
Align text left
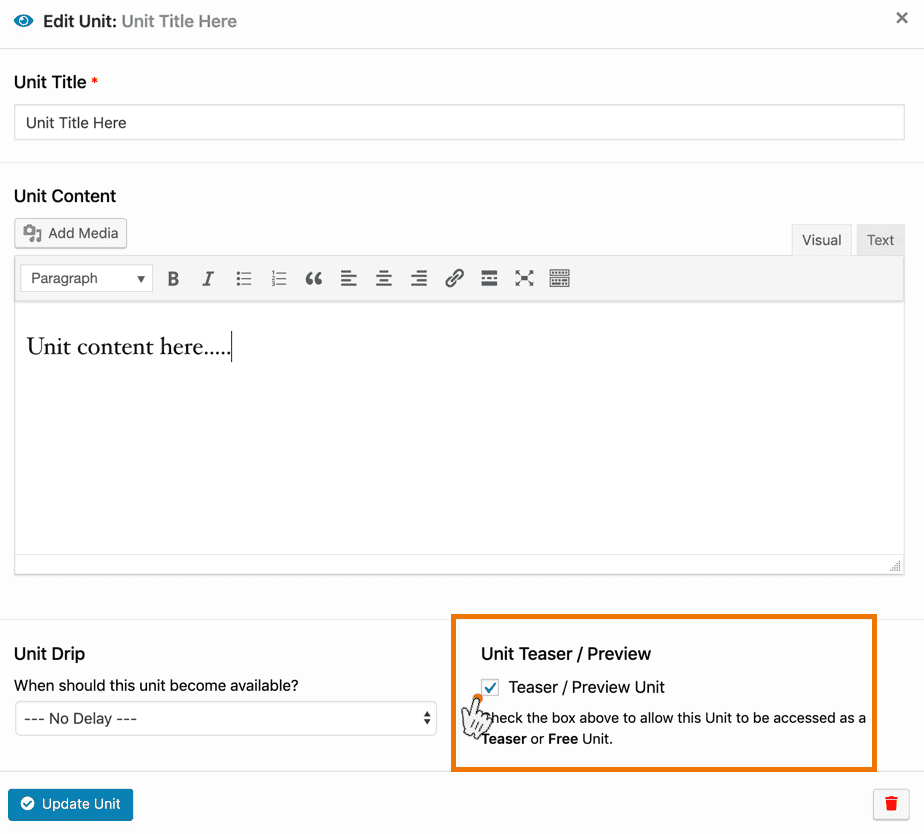349,278
